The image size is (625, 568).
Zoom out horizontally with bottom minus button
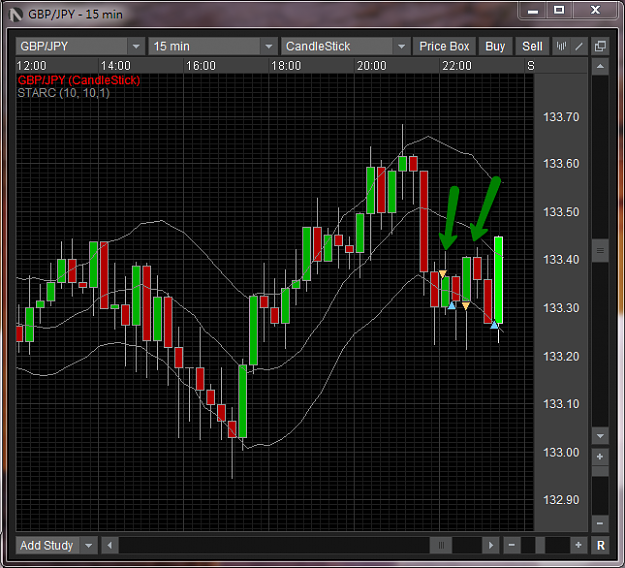(512, 545)
